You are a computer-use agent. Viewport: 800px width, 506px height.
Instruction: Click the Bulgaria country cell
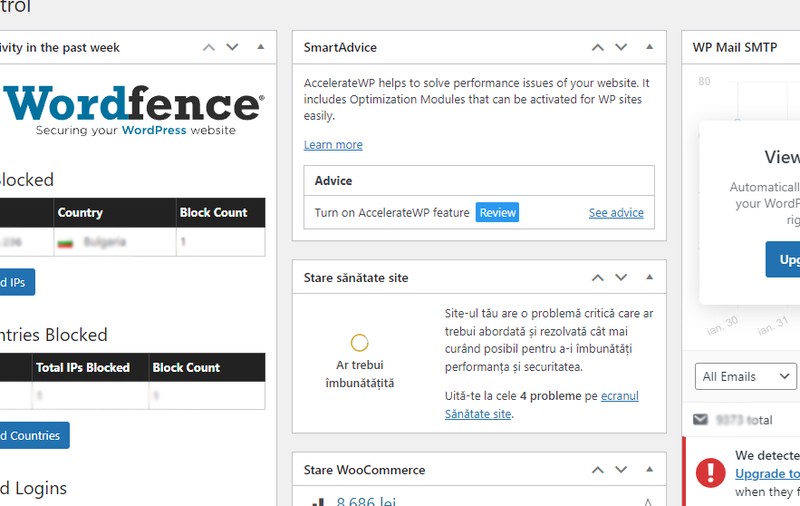click(x=115, y=242)
